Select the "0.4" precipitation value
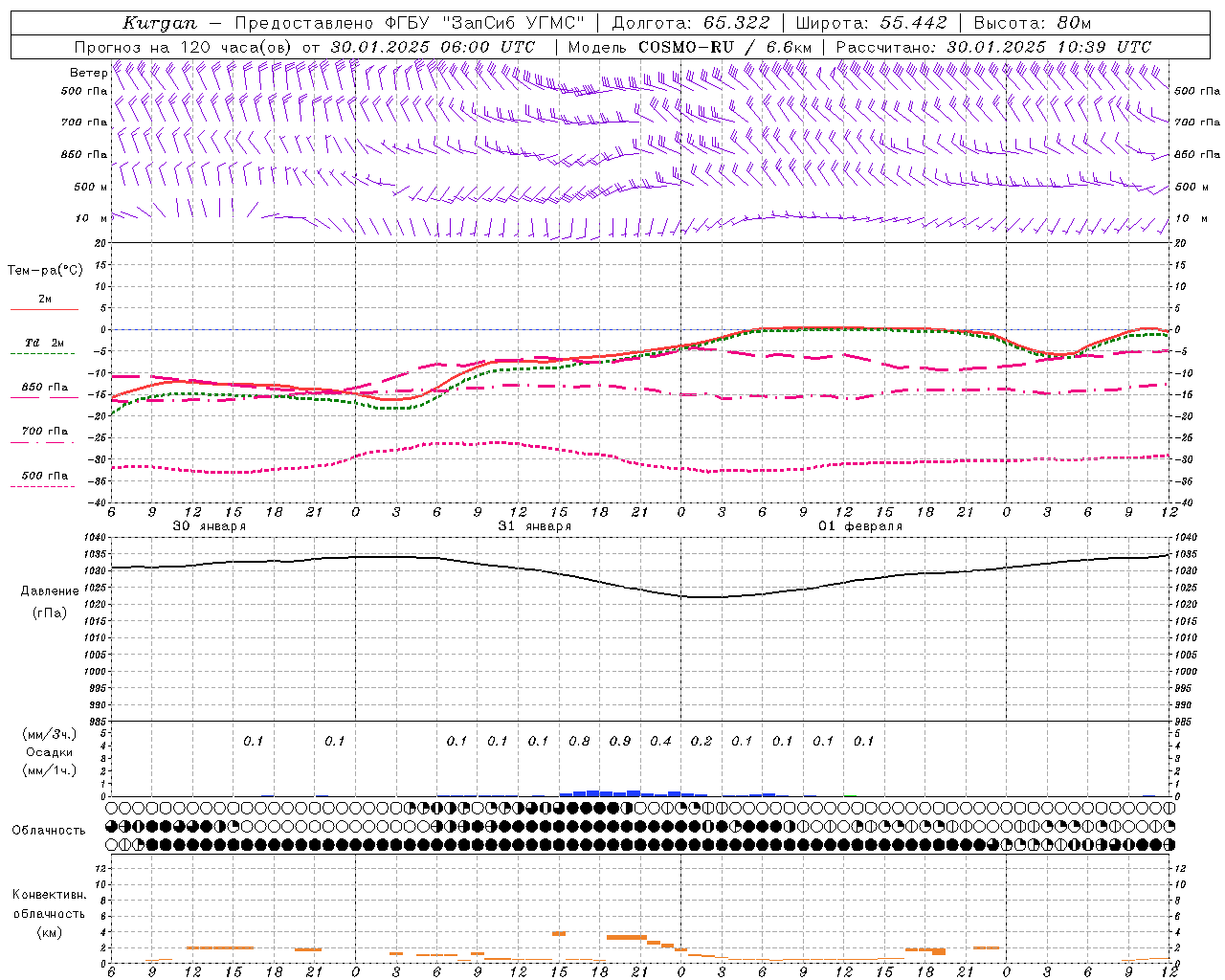The image size is (1225, 980). tap(660, 741)
